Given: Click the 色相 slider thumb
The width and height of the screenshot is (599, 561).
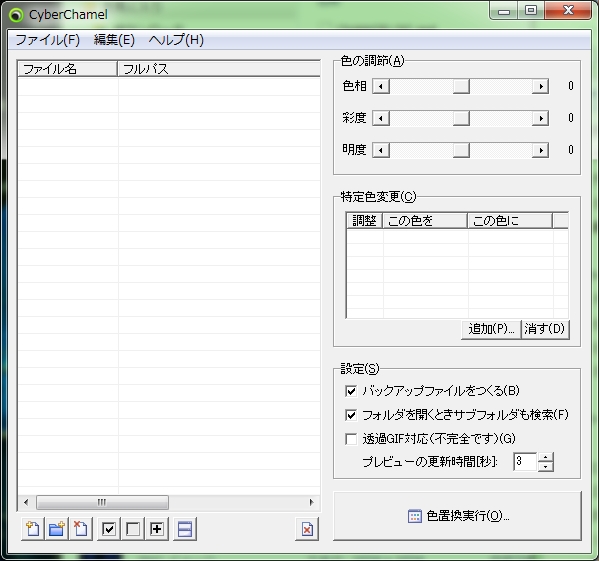Looking at the screenshot, I should pyautogui.click(x=461, y=86).
